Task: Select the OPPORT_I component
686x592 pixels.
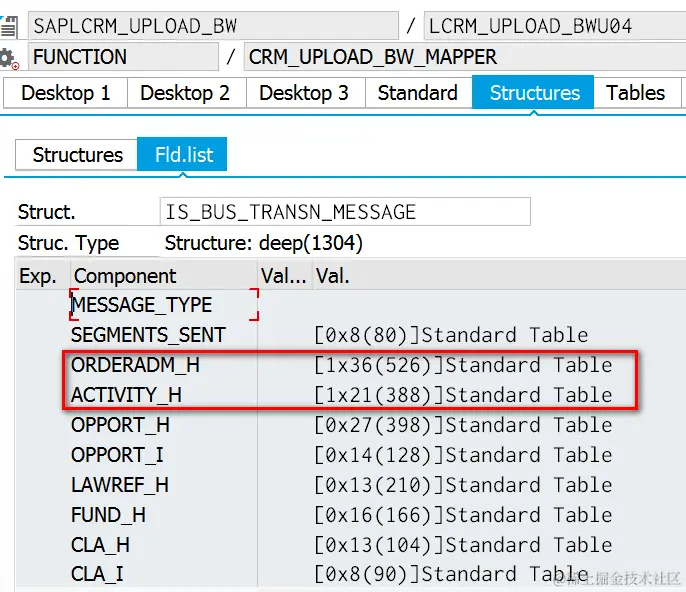Action: [117, 455]
